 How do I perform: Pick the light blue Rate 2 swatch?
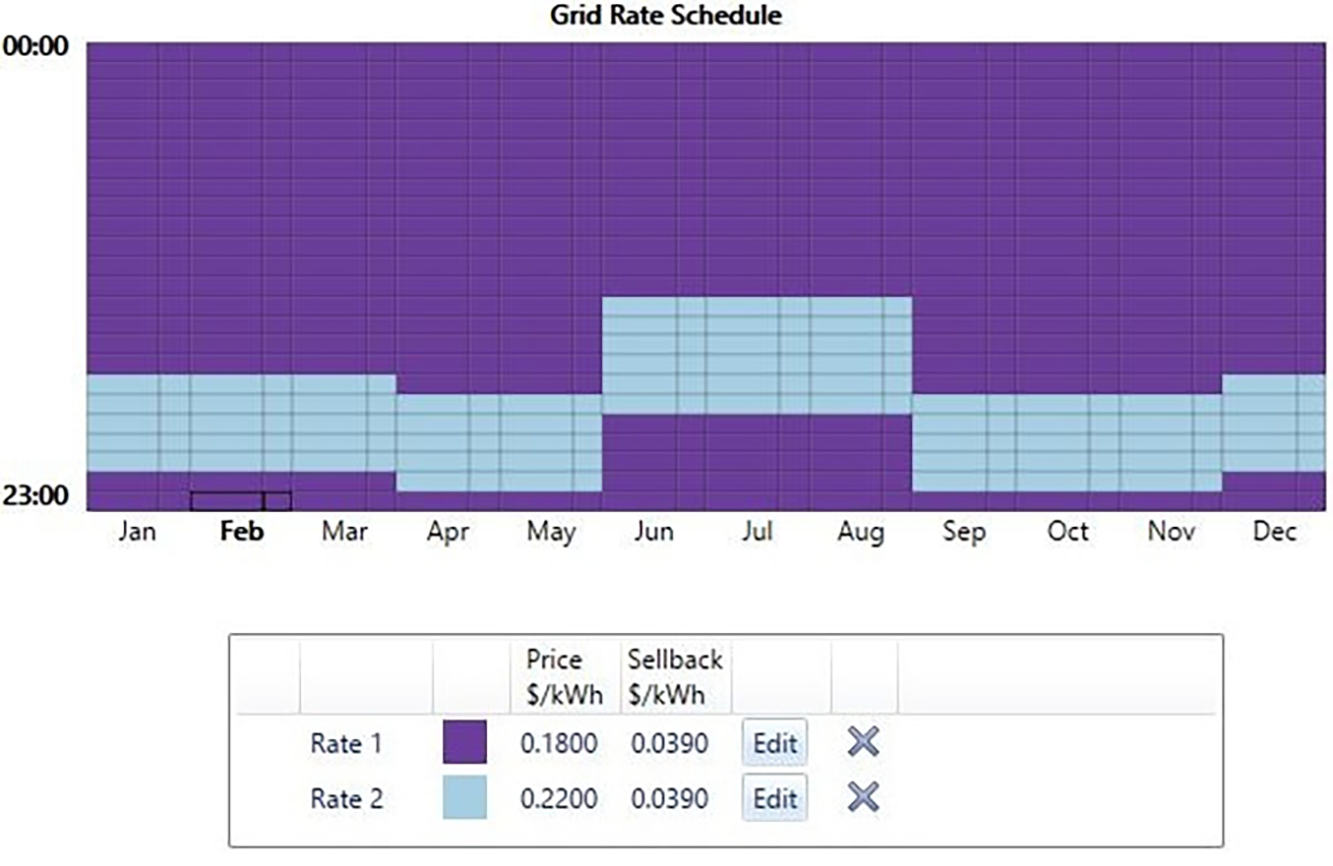[x=464, y=798]
